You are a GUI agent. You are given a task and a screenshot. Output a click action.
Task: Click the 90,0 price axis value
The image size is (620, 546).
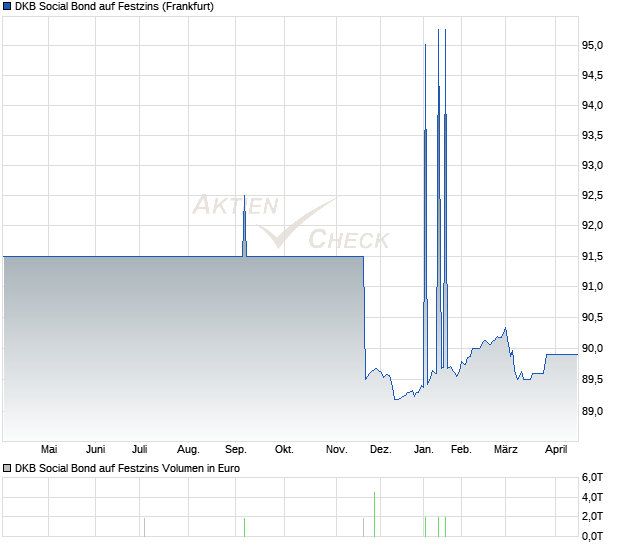[x=592, y=348]
